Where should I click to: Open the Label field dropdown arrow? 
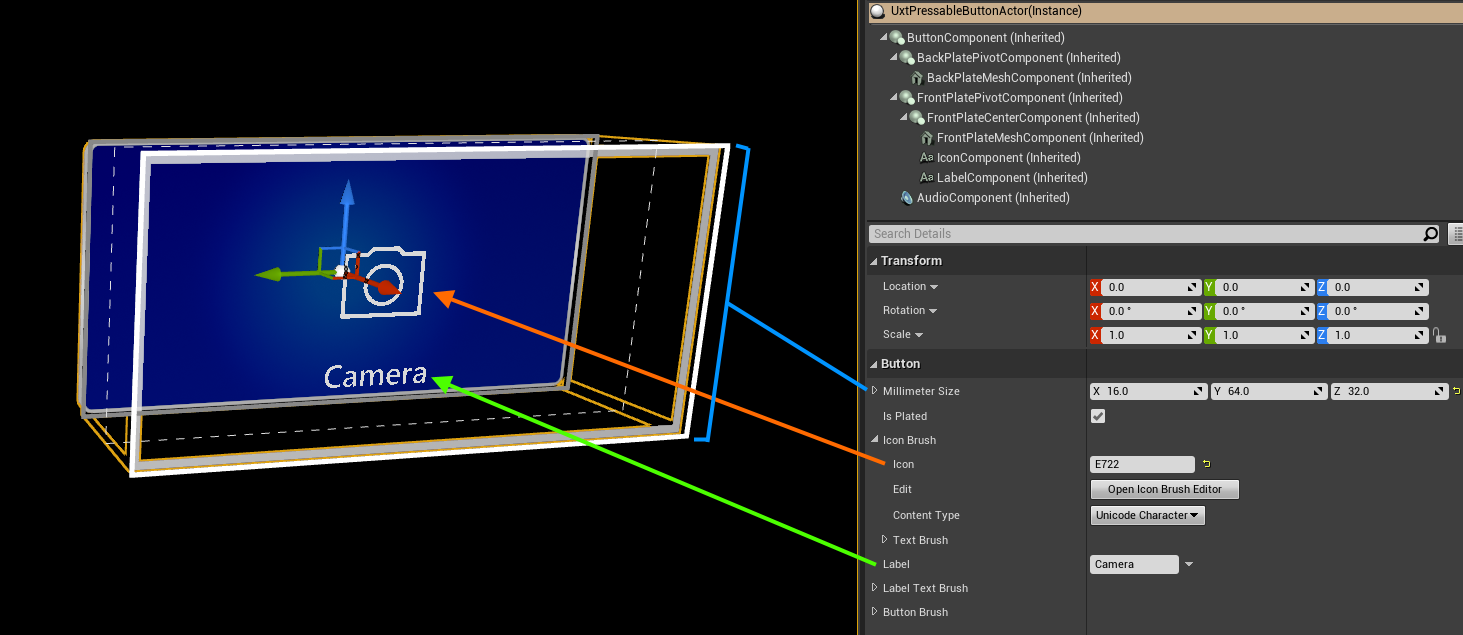point(1188,564)
